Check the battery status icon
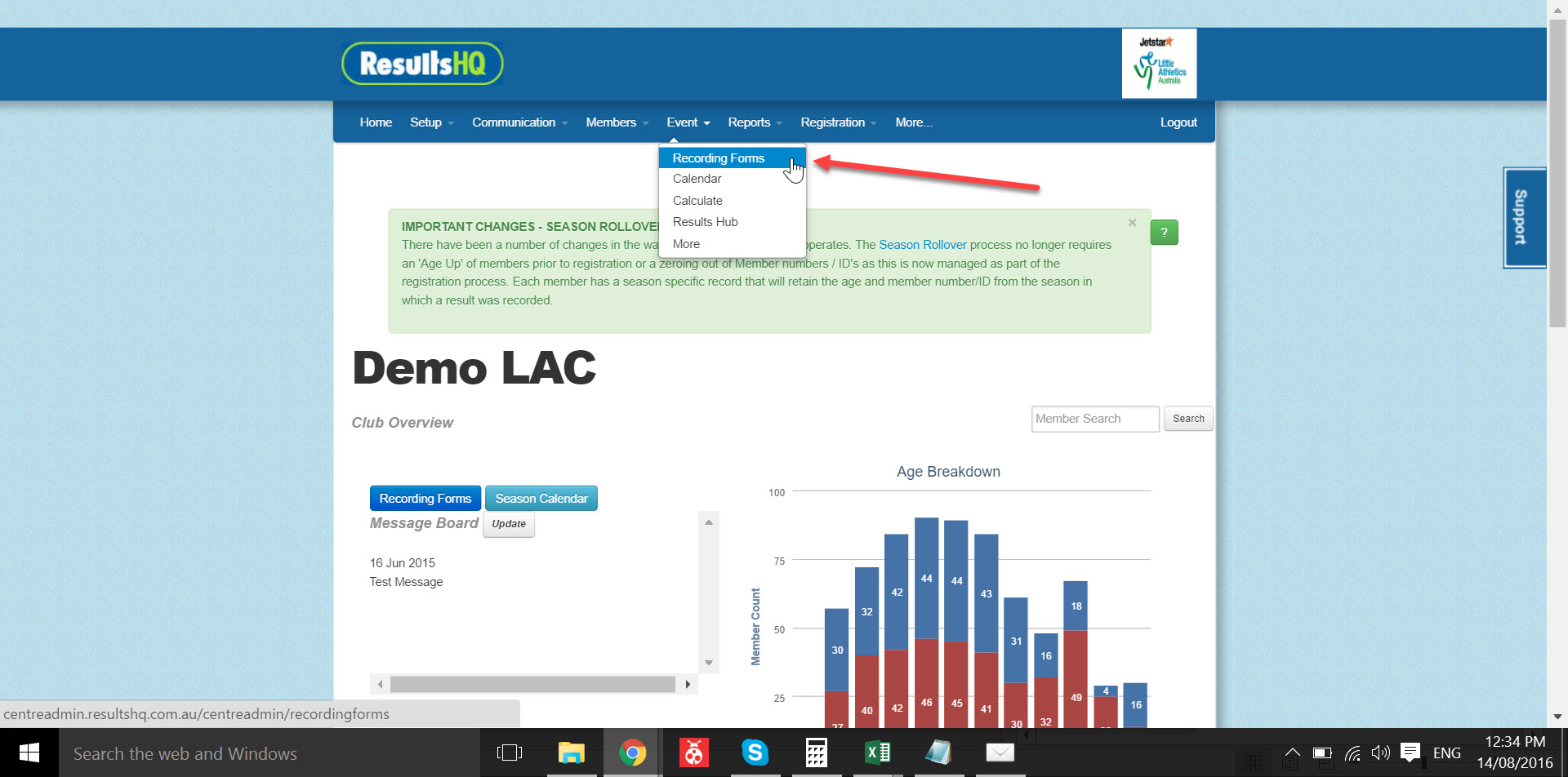 pyautogui.click(x=1322, y=753)
